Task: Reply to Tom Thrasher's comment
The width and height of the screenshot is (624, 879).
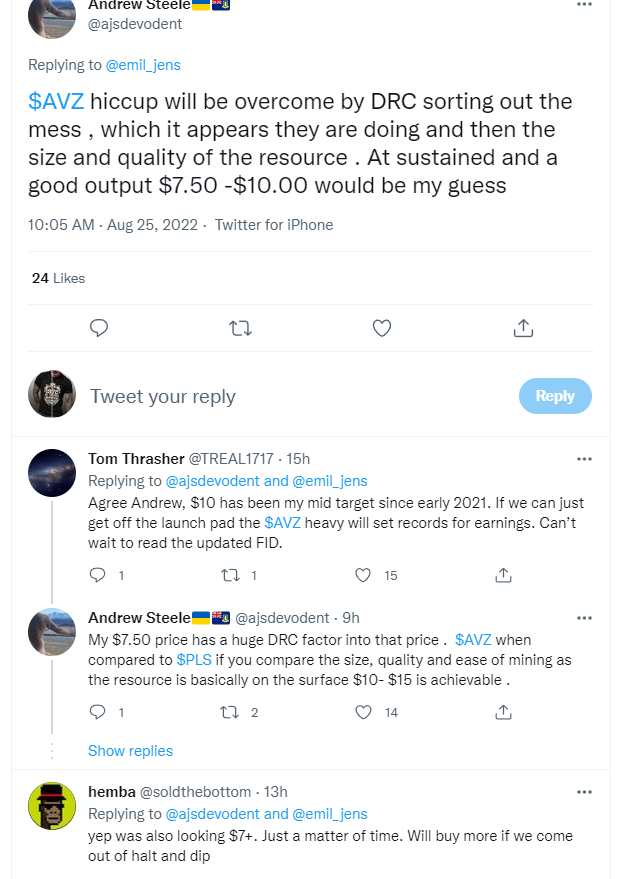Action: pos(98,575)
